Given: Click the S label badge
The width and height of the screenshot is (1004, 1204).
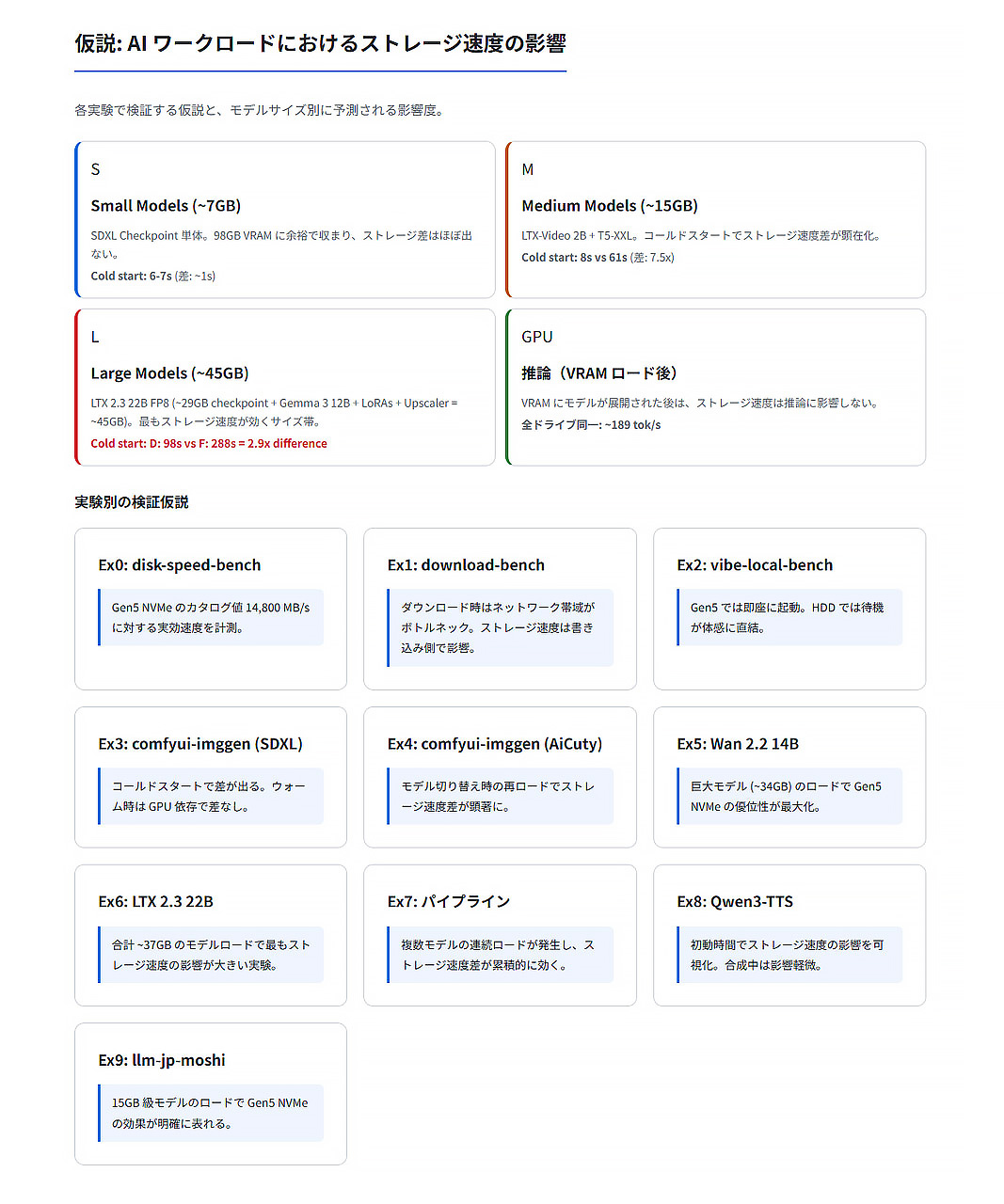Looking at the screenshot, I should coord(95,169).
